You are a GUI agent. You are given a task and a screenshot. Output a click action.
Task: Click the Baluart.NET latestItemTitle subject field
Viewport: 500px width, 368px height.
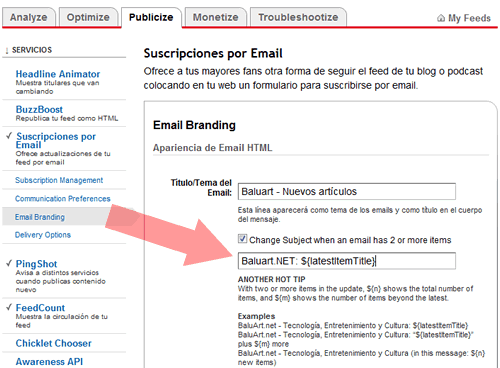click(347, 261)
